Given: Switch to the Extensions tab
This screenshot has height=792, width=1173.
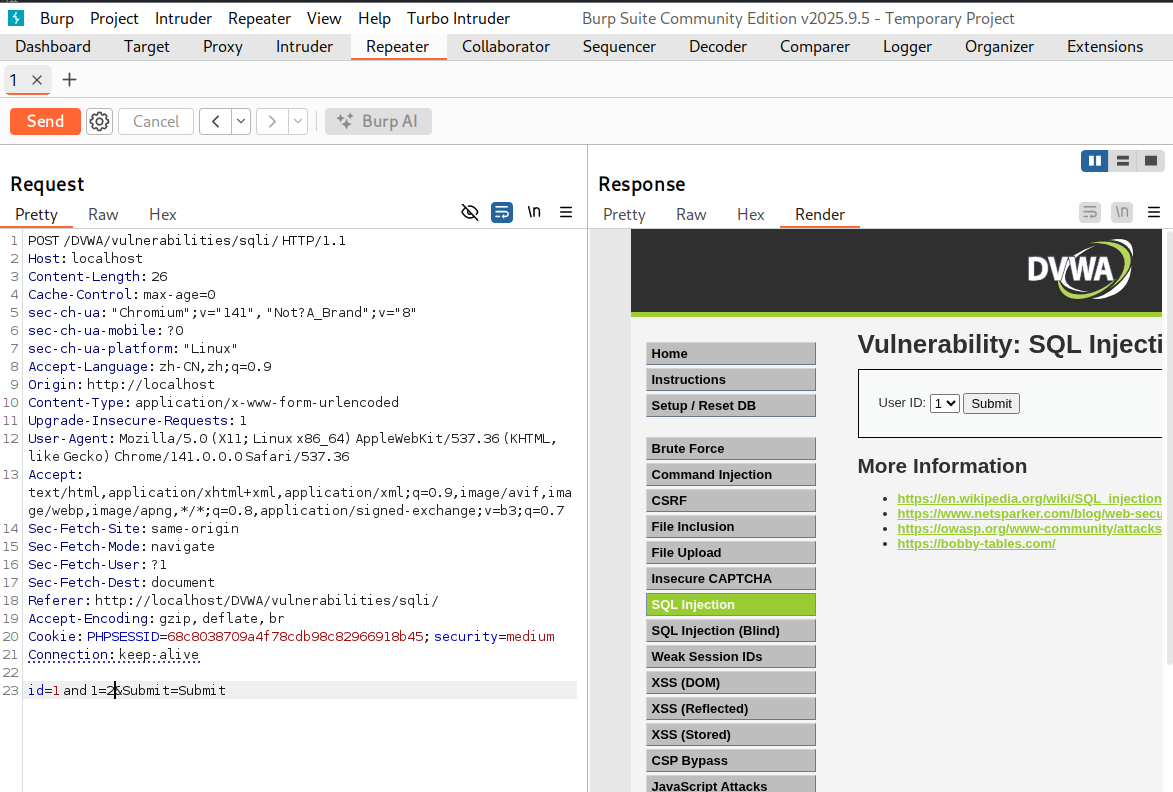Looking at the screenshot, I should pyautogui.click(x=1105, y=46).
